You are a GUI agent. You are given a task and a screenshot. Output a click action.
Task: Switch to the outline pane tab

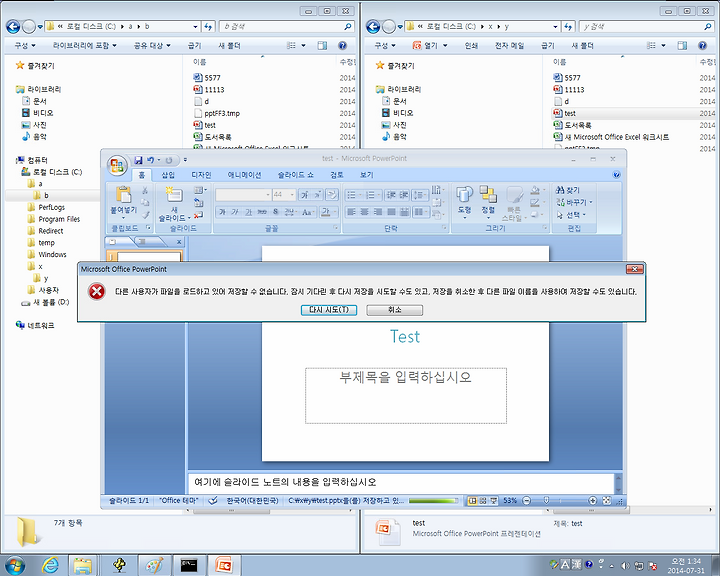click(x=143, y=242)
